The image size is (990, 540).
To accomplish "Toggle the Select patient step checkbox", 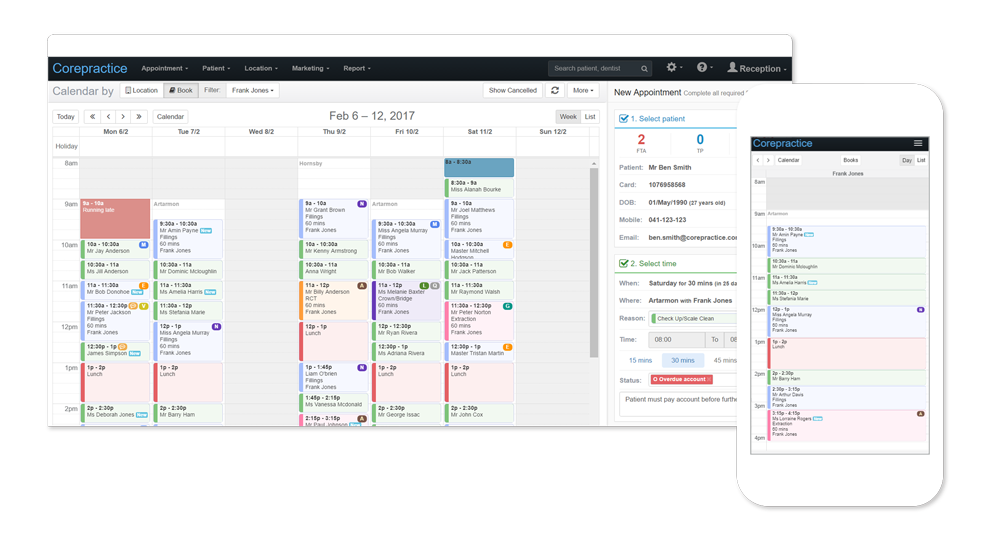I will [624, 119].
